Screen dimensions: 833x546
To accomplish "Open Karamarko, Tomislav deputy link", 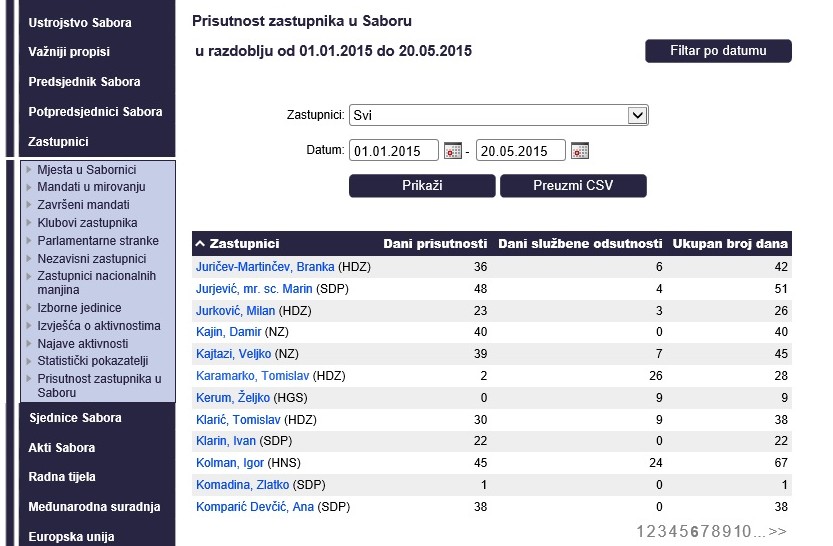I will pos(252,376).
